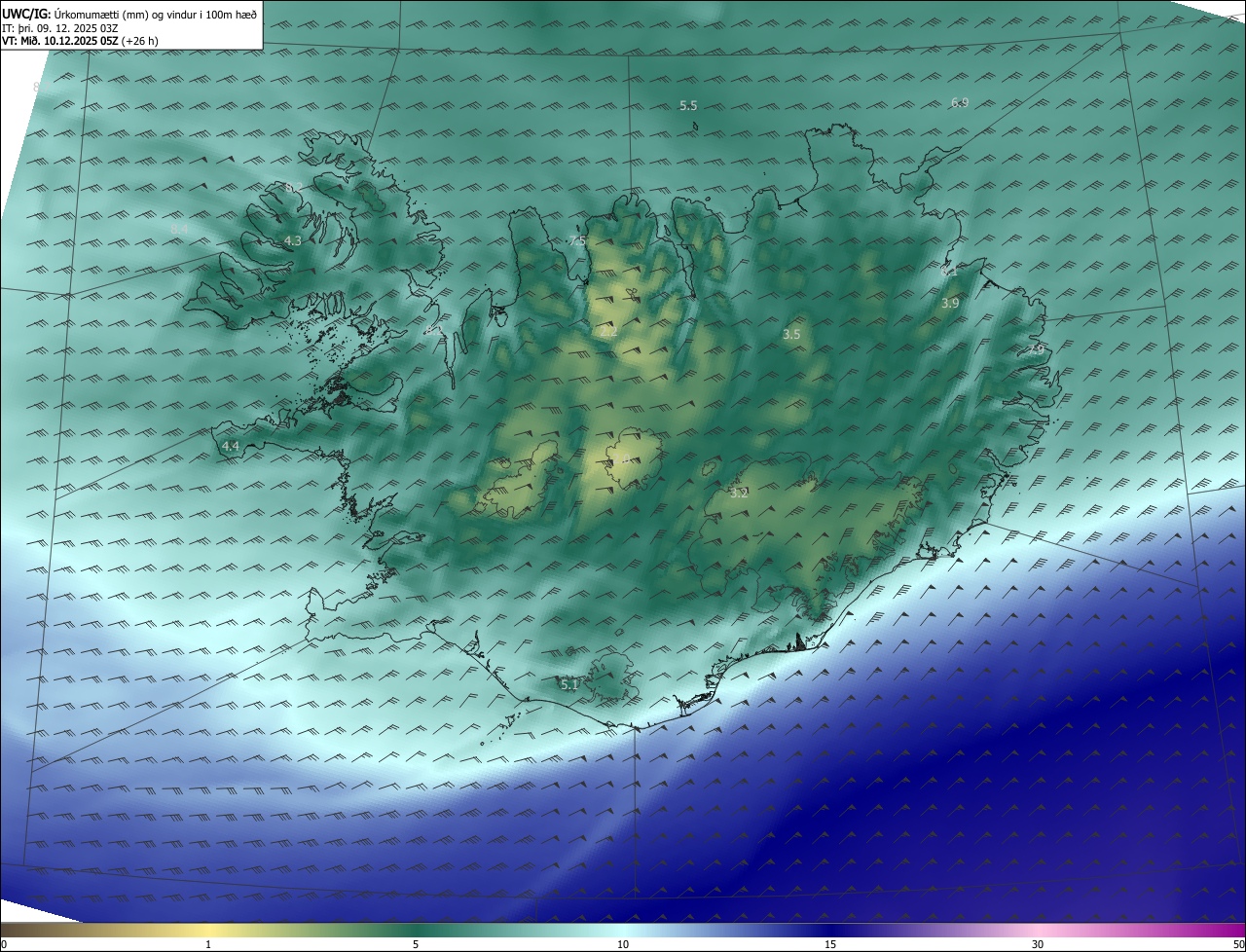Click the precipitation color scale bar

(x=623, y=930)
